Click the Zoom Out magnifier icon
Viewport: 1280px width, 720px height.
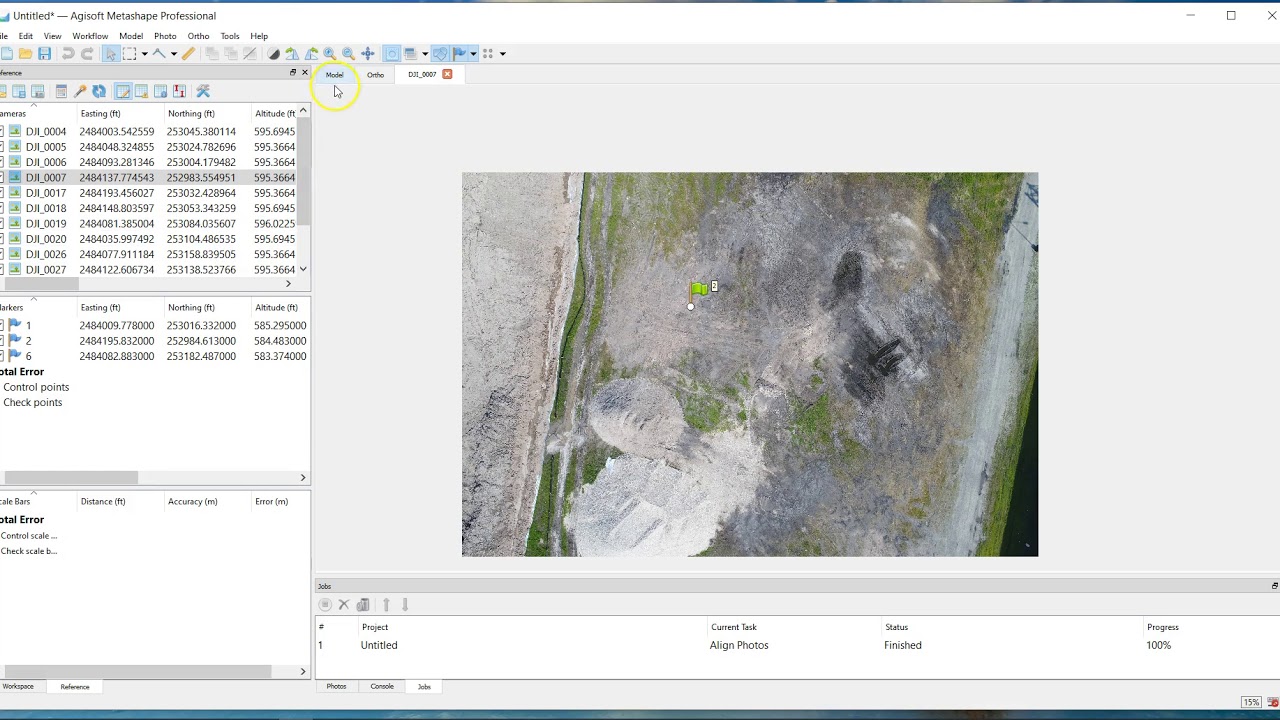pos(348,54)
